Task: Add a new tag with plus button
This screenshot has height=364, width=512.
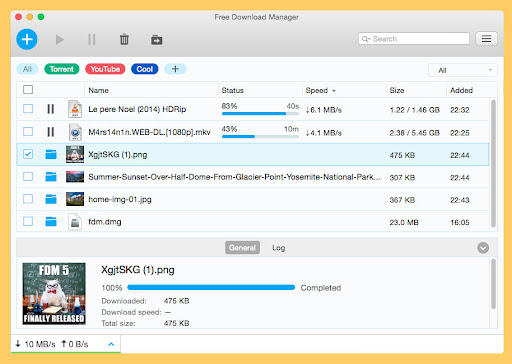Action: pos(175,69)
